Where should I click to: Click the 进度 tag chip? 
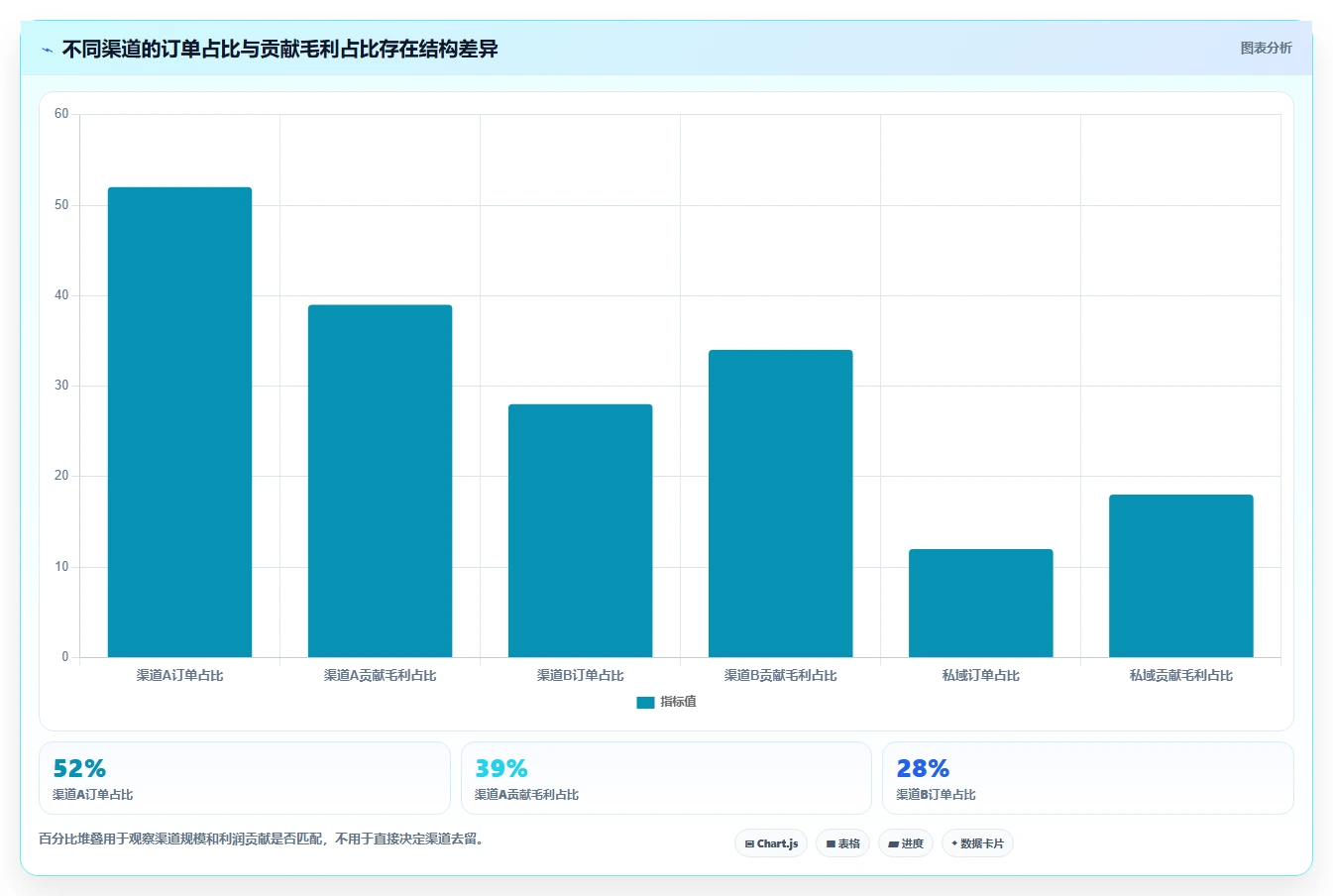pos(906,843)
